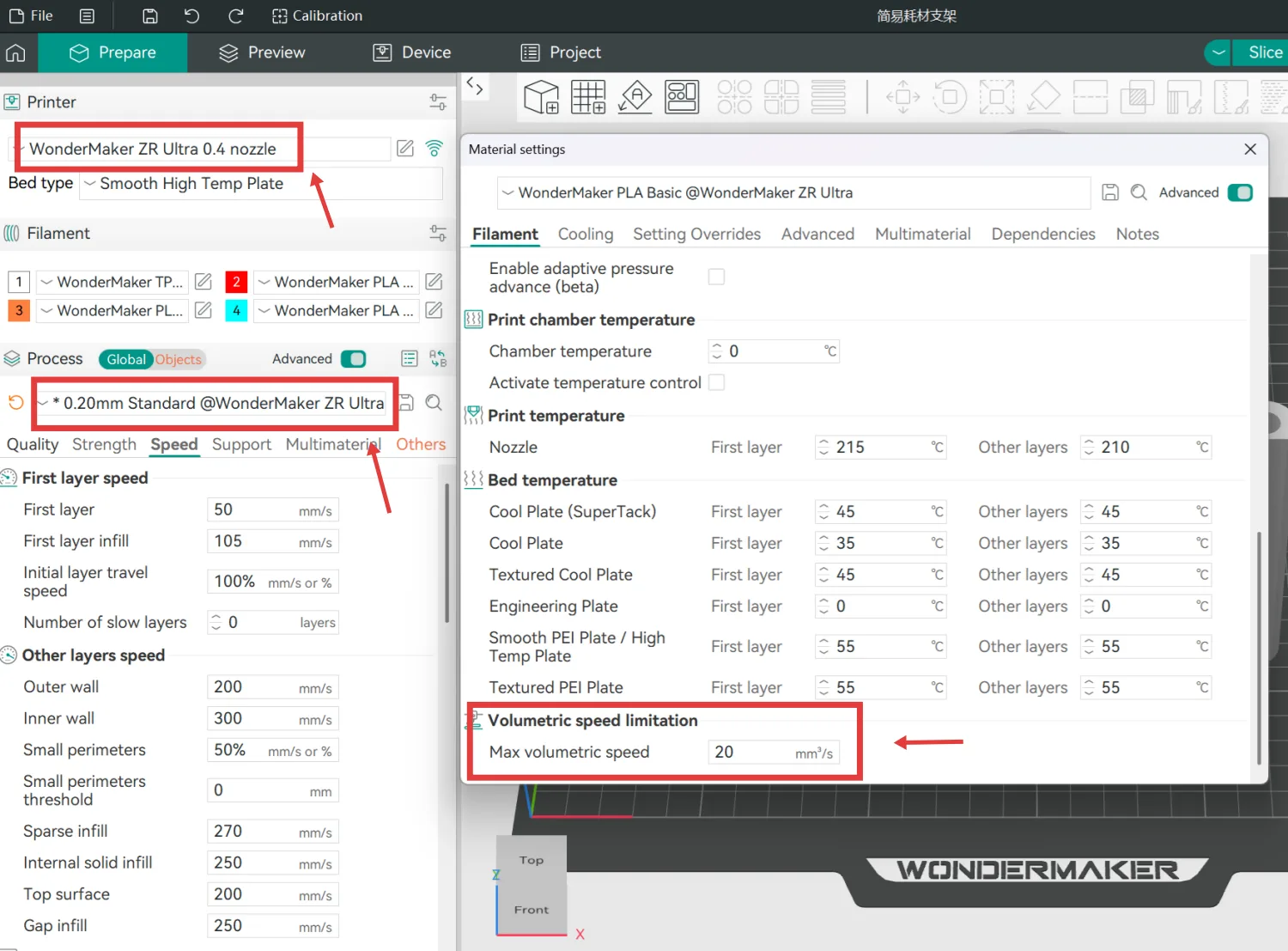The width and height of the screenshot is (1288, 951).
Task: Open the Support process tab
Action: click(x=241, y=444)
